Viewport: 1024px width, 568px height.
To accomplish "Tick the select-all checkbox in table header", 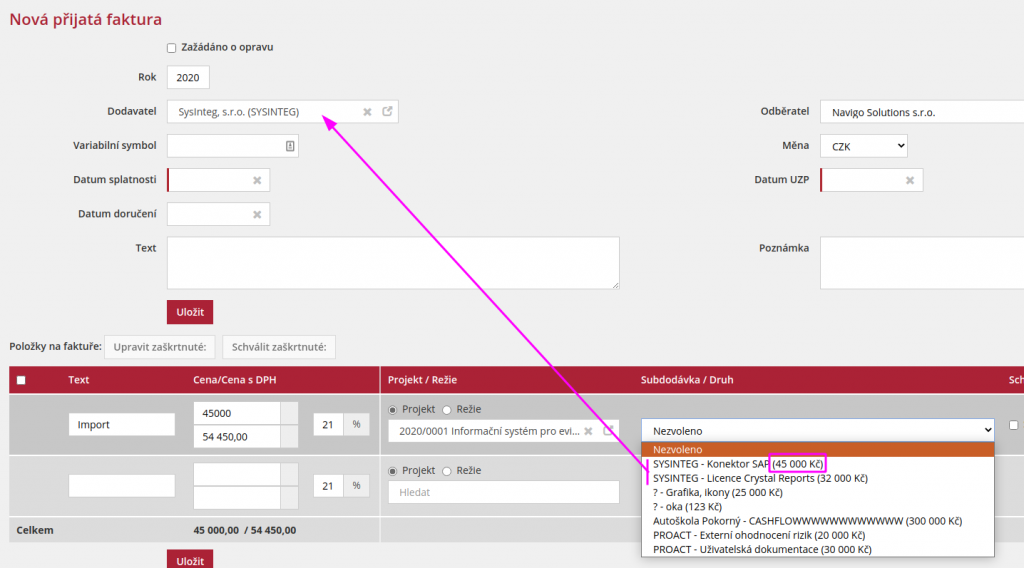I will tap(22, 380).
